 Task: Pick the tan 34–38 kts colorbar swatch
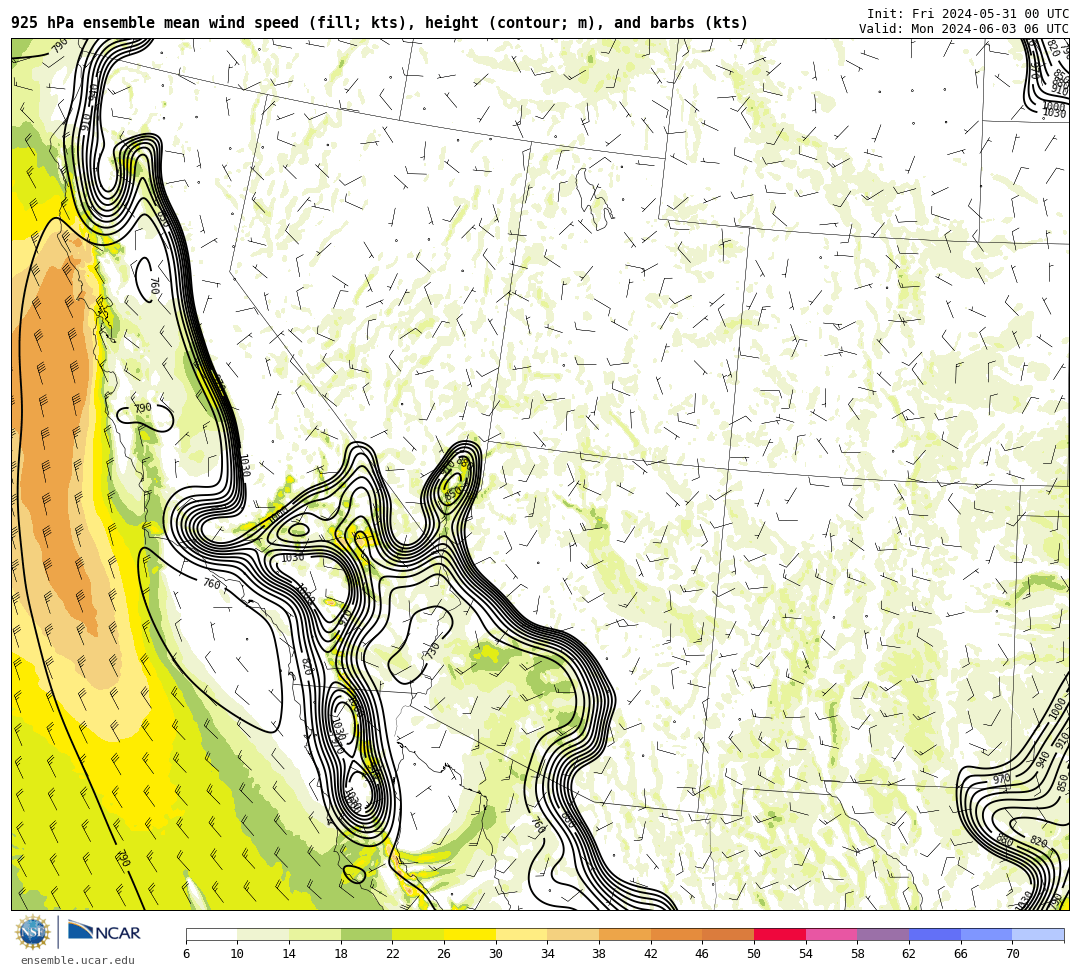[573, 934]
